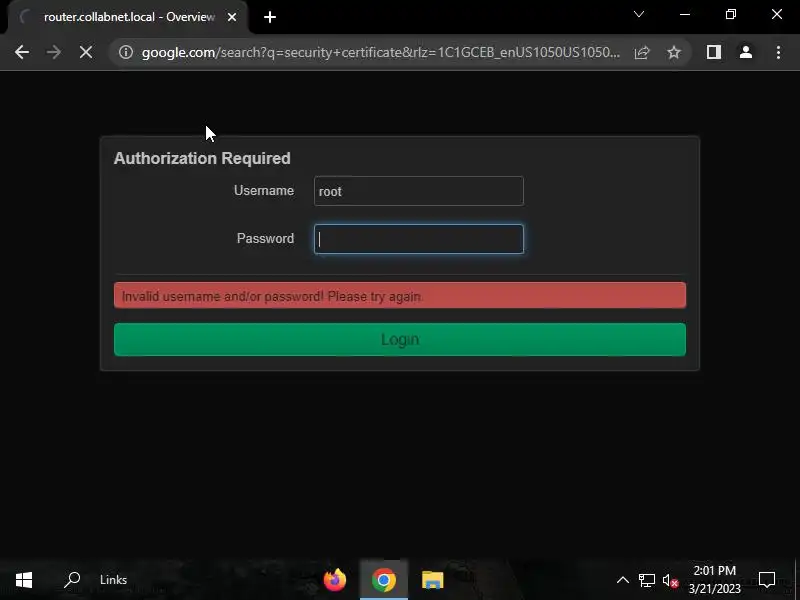The image size is (800, 600).
Task: Select the router.collabnet.local tab
Action: click(x=128, y=17)
